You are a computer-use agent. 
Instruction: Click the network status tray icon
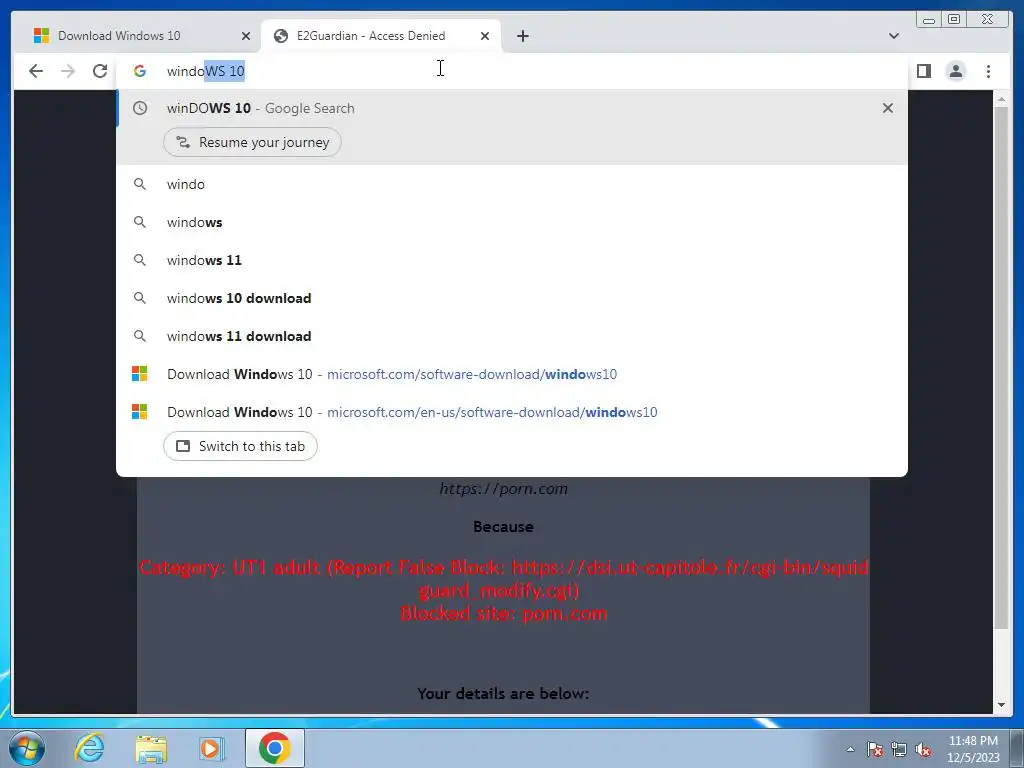point(899,749)
